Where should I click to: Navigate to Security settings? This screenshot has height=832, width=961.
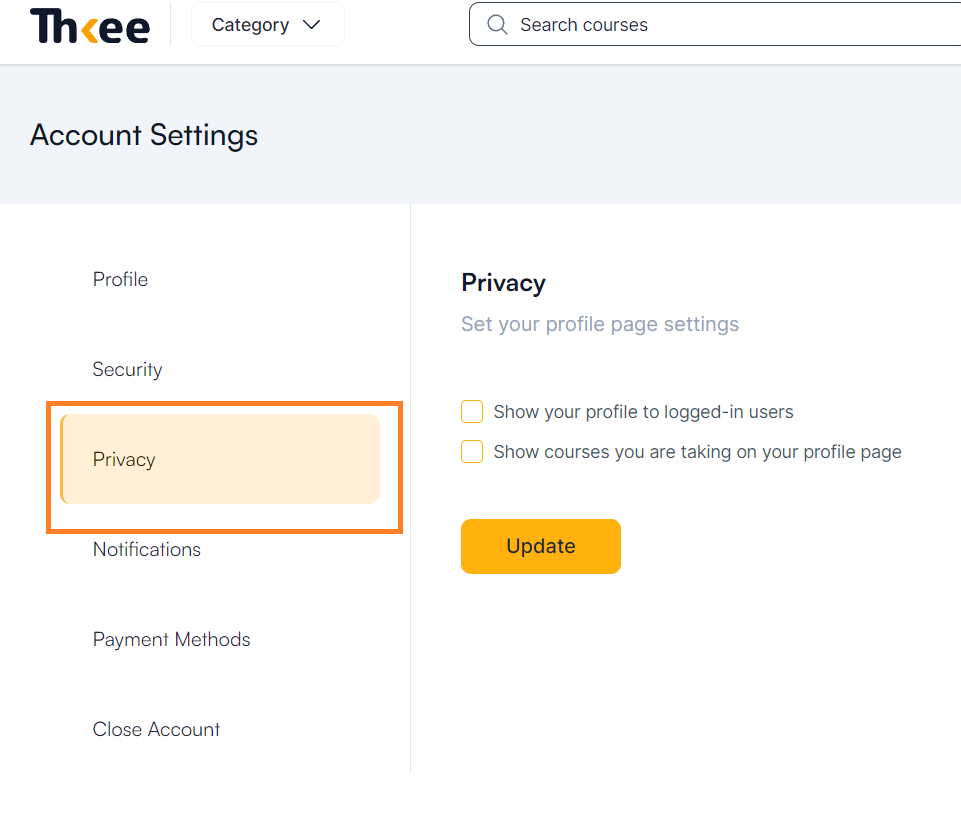click(x=127, y=369)
